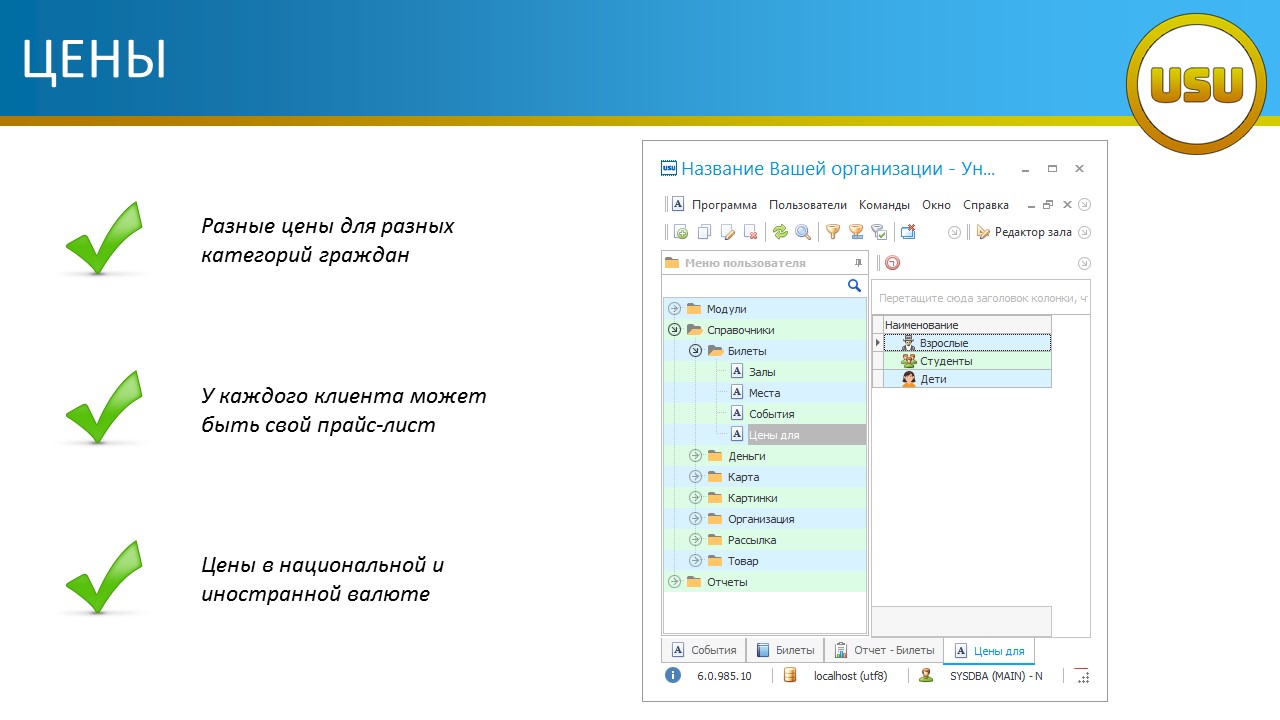Screen dimensions: 1280x720
Task: Collapse the Билеты tree node arrow
Action: [696, 351]
